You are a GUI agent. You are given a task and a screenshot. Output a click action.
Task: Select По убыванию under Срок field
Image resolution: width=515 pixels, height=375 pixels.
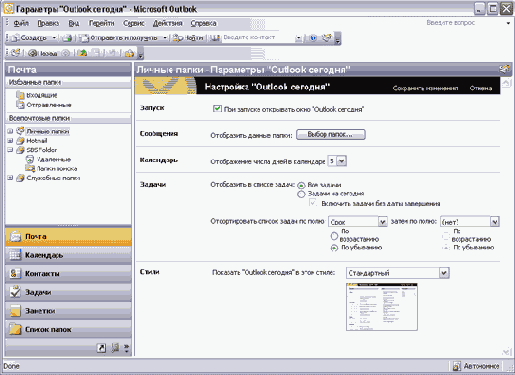(x=334, y=248)
